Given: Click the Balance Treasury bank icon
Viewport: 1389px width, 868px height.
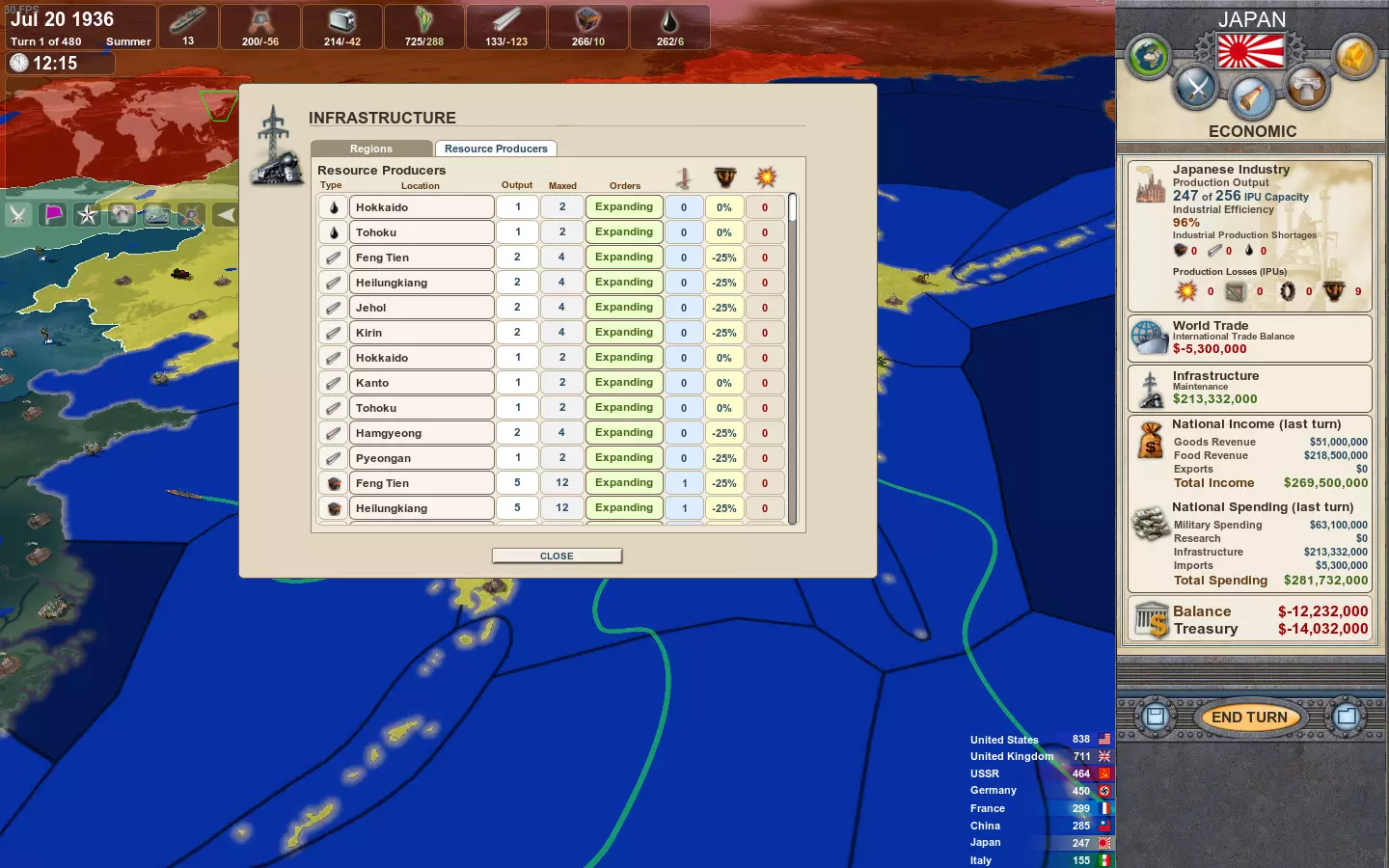Looking at the screenshot, I should [1151, 619].
